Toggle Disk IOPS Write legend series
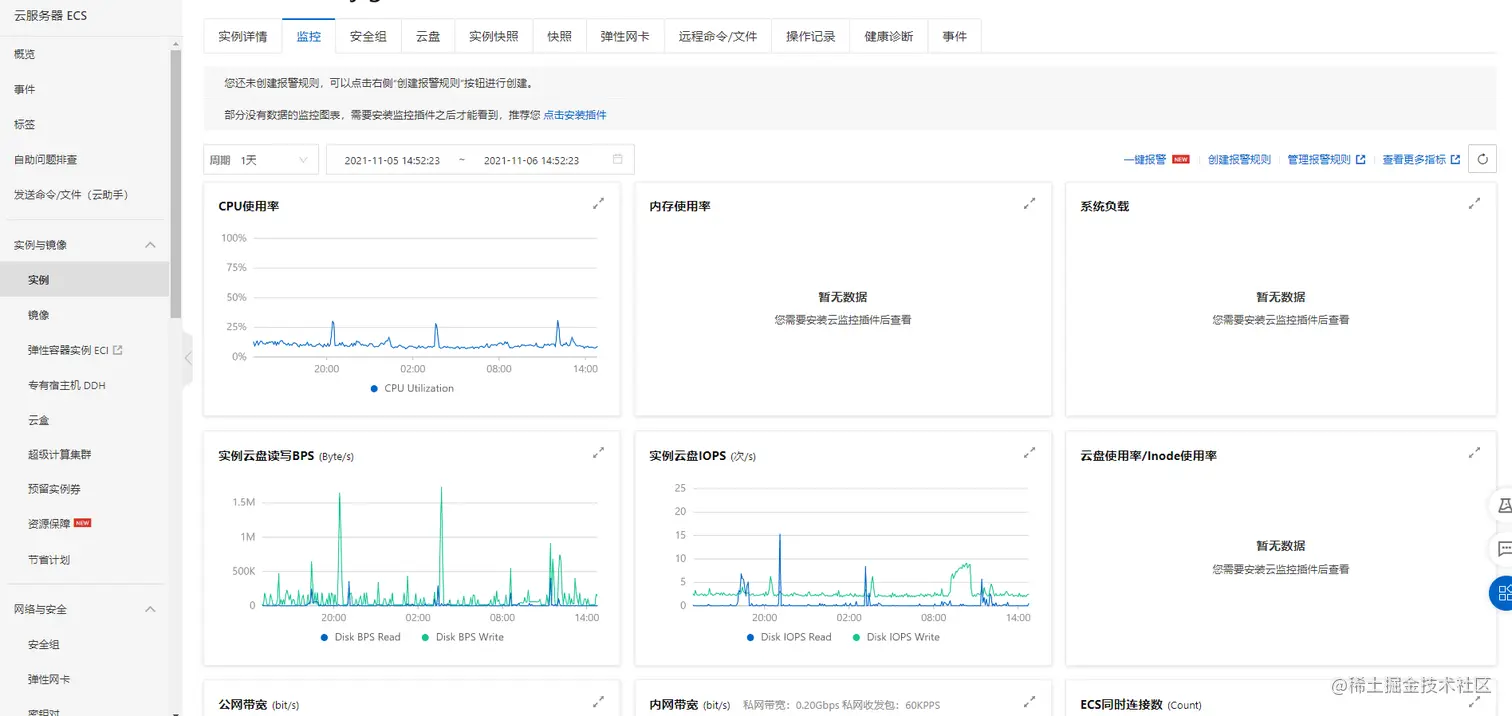Viewport: 1512px width, 716px height. (x=896, y=637)
